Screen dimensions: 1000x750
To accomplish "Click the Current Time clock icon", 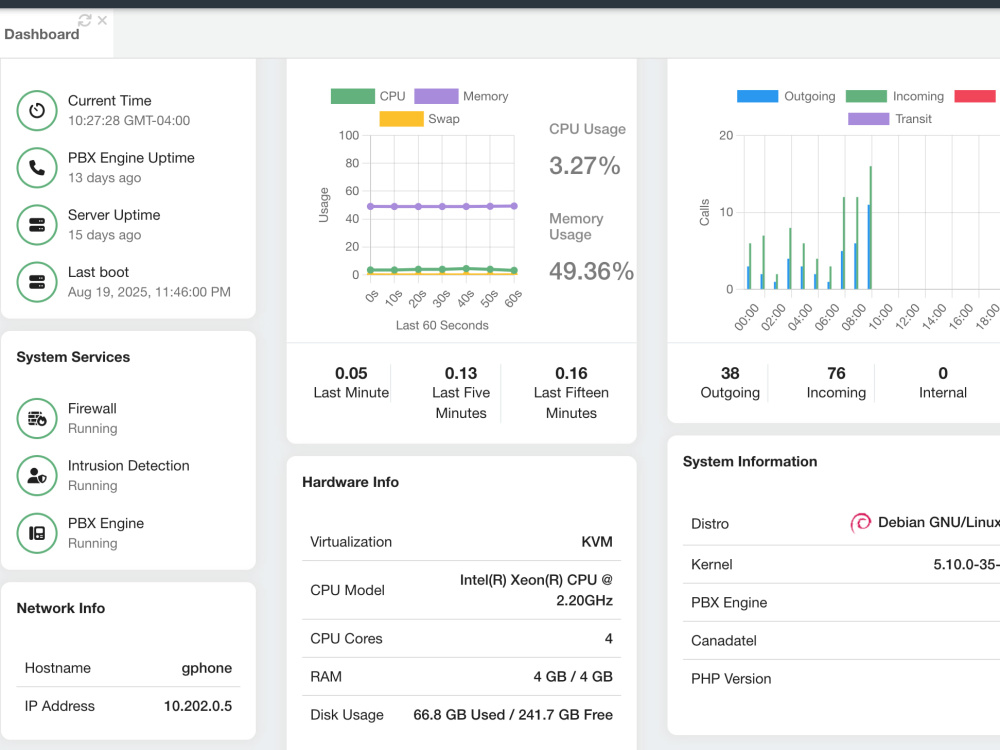I will click(37, 110).
